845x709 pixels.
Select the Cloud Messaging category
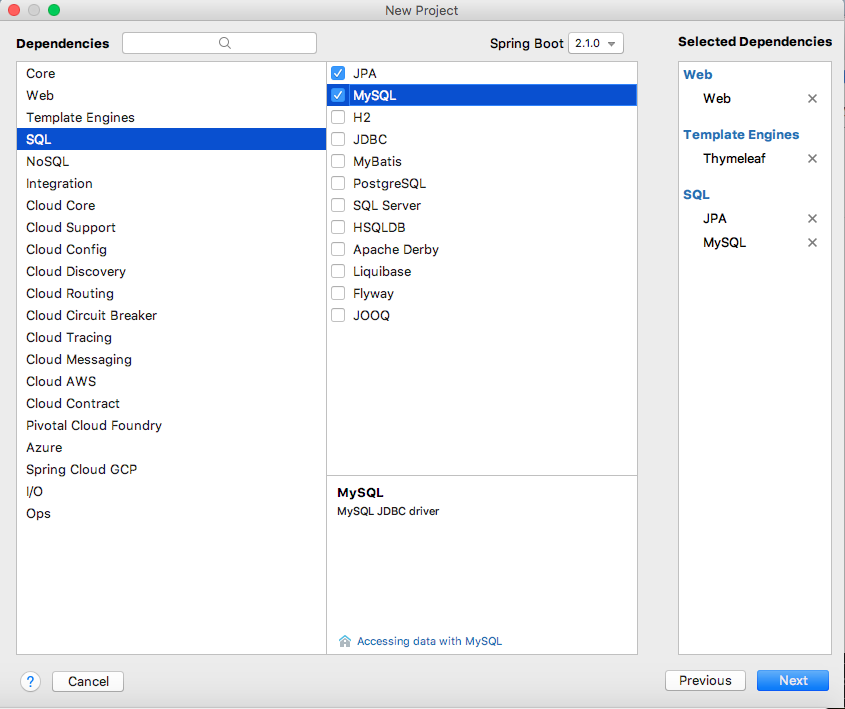[x=171, y=359]
